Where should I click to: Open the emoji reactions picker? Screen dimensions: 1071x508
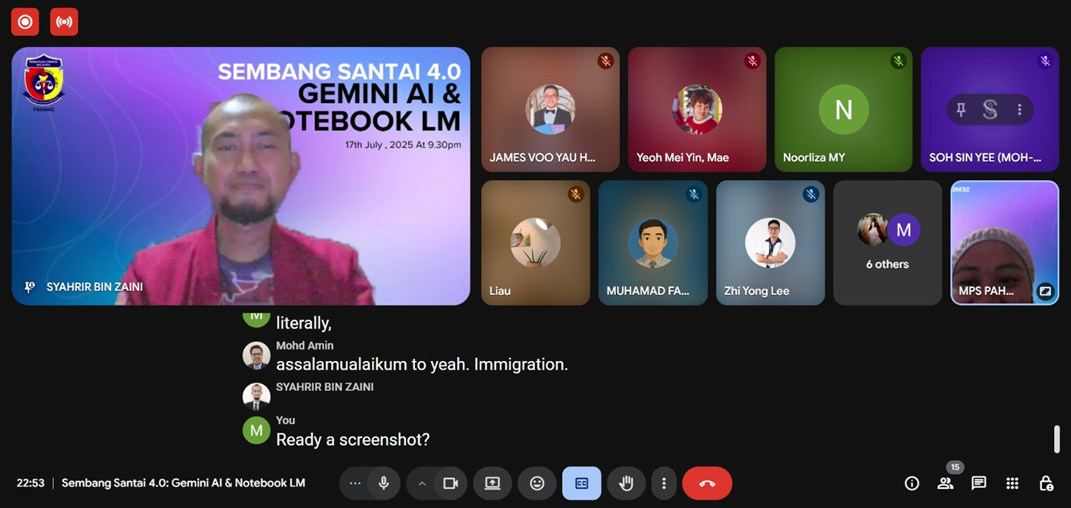(x=537, y=483)
